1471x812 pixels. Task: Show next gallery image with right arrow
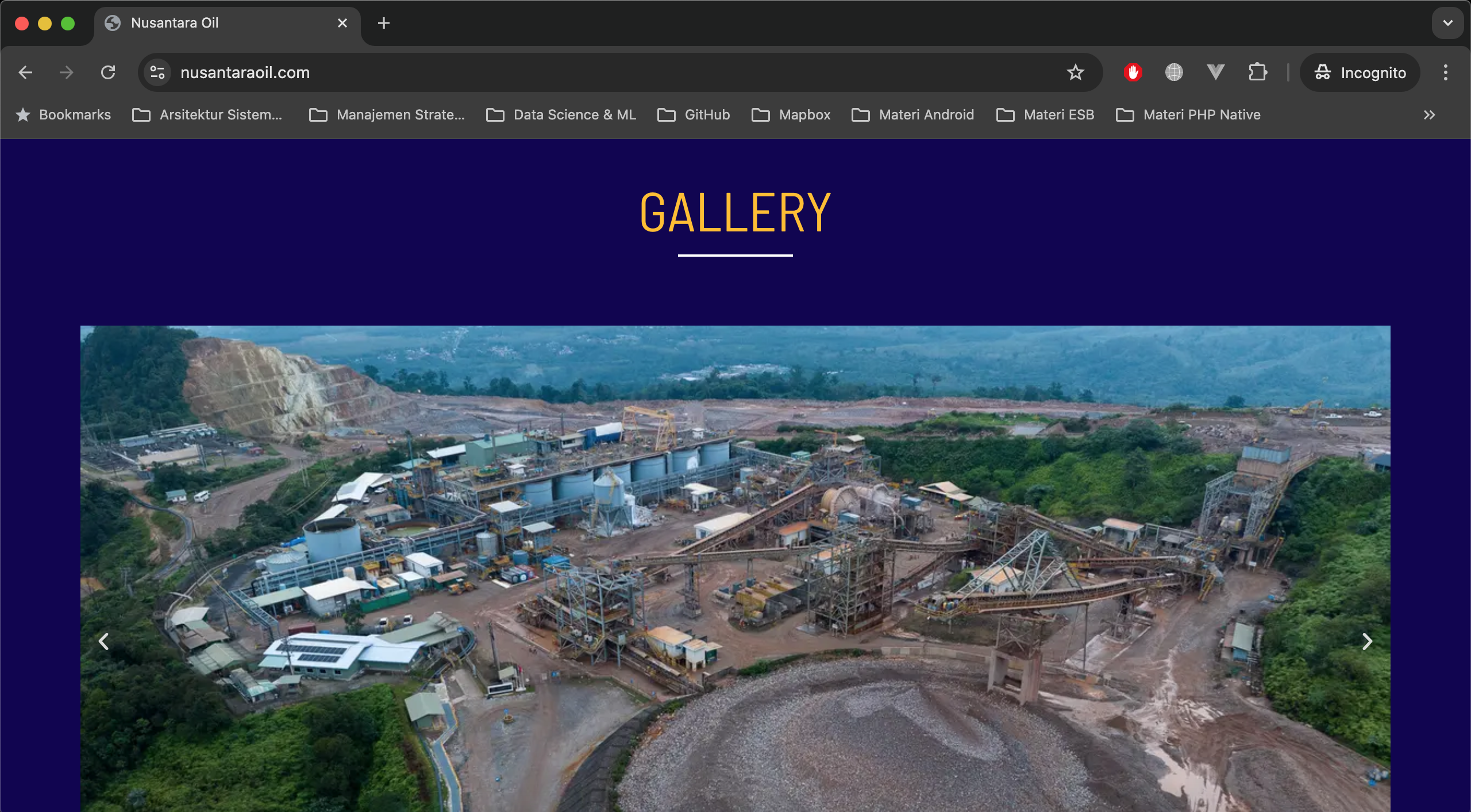click(1367, 641)
